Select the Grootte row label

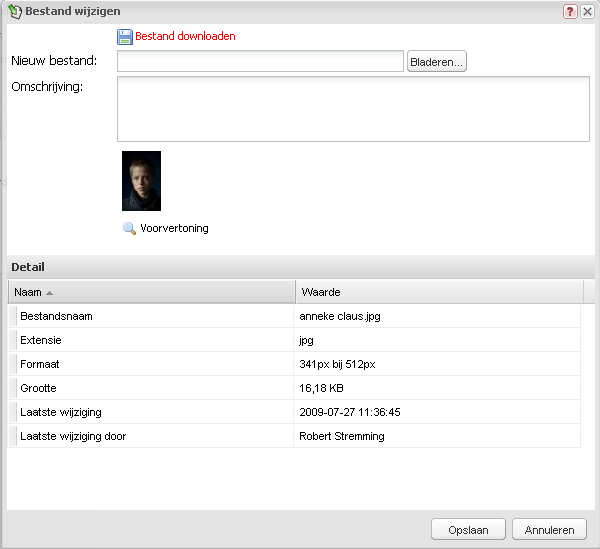[38, 388]
